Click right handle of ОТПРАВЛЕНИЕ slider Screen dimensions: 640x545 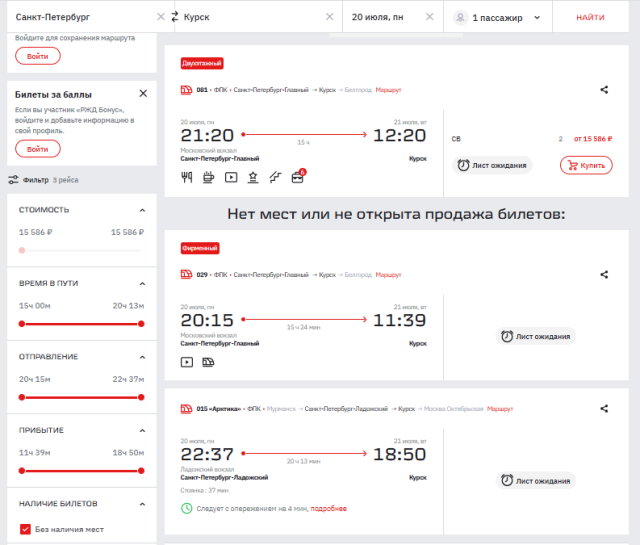click(x=141, y=397)
